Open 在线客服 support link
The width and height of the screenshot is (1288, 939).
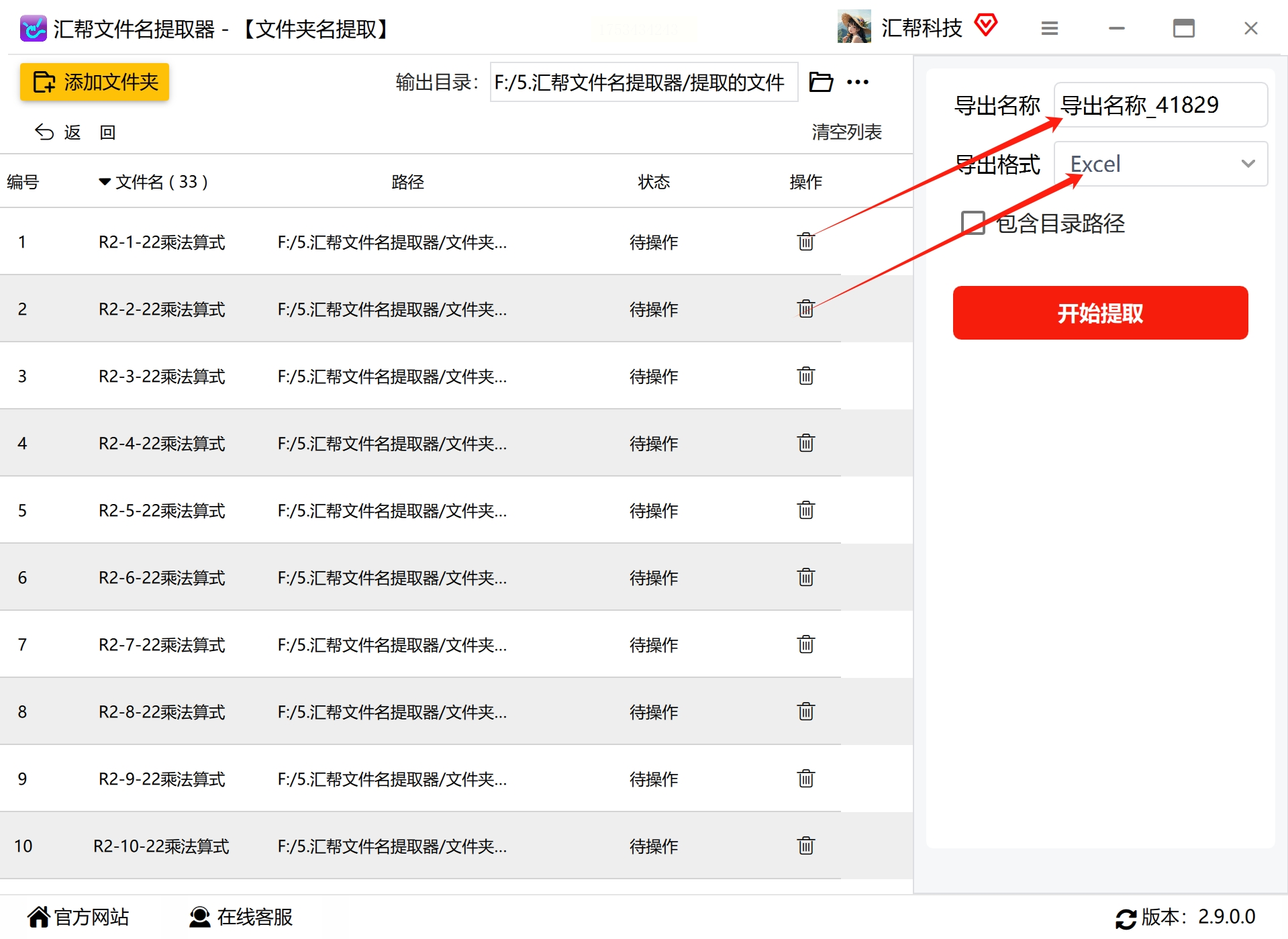(241, 917)
